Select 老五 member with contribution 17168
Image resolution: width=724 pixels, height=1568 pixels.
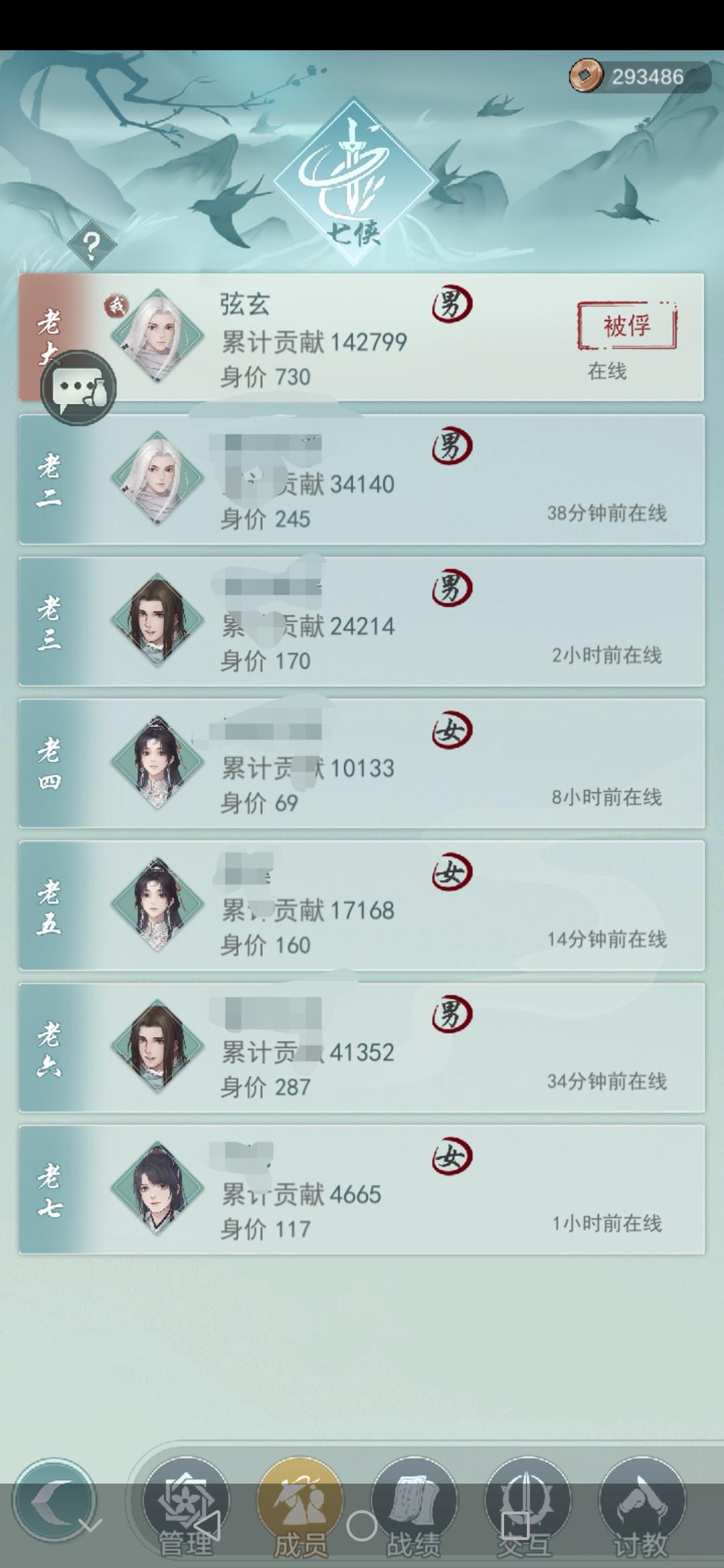[x=361, y=905]
